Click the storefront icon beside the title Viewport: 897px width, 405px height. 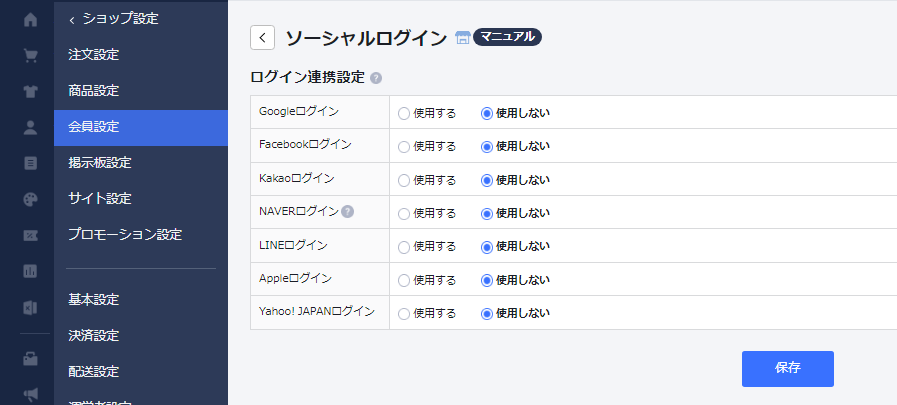coord(462,38)
